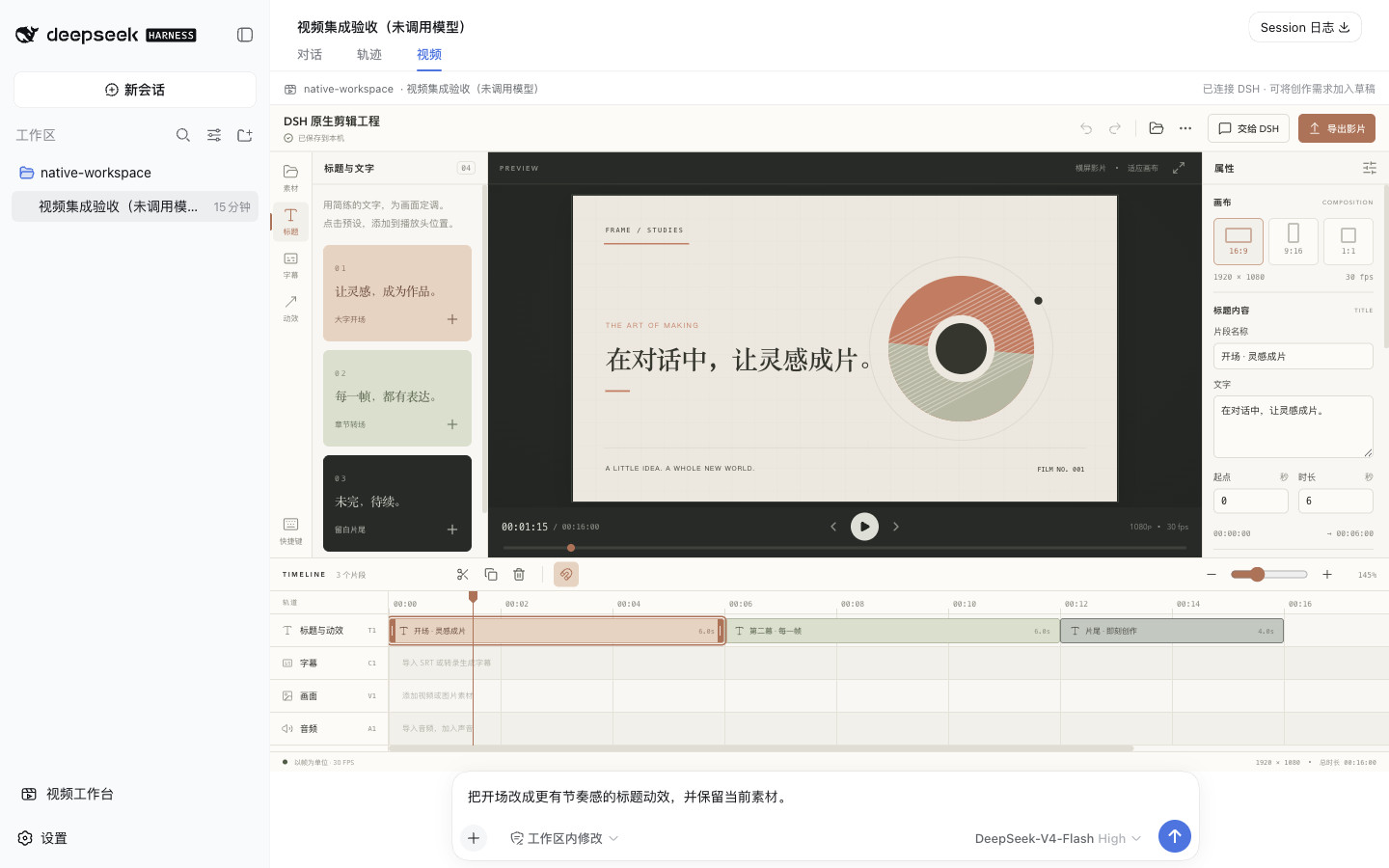Switch to the 视频 tab
This screenshot has width=1389, height=868.
pyautogui.click(x=429, y=55)
